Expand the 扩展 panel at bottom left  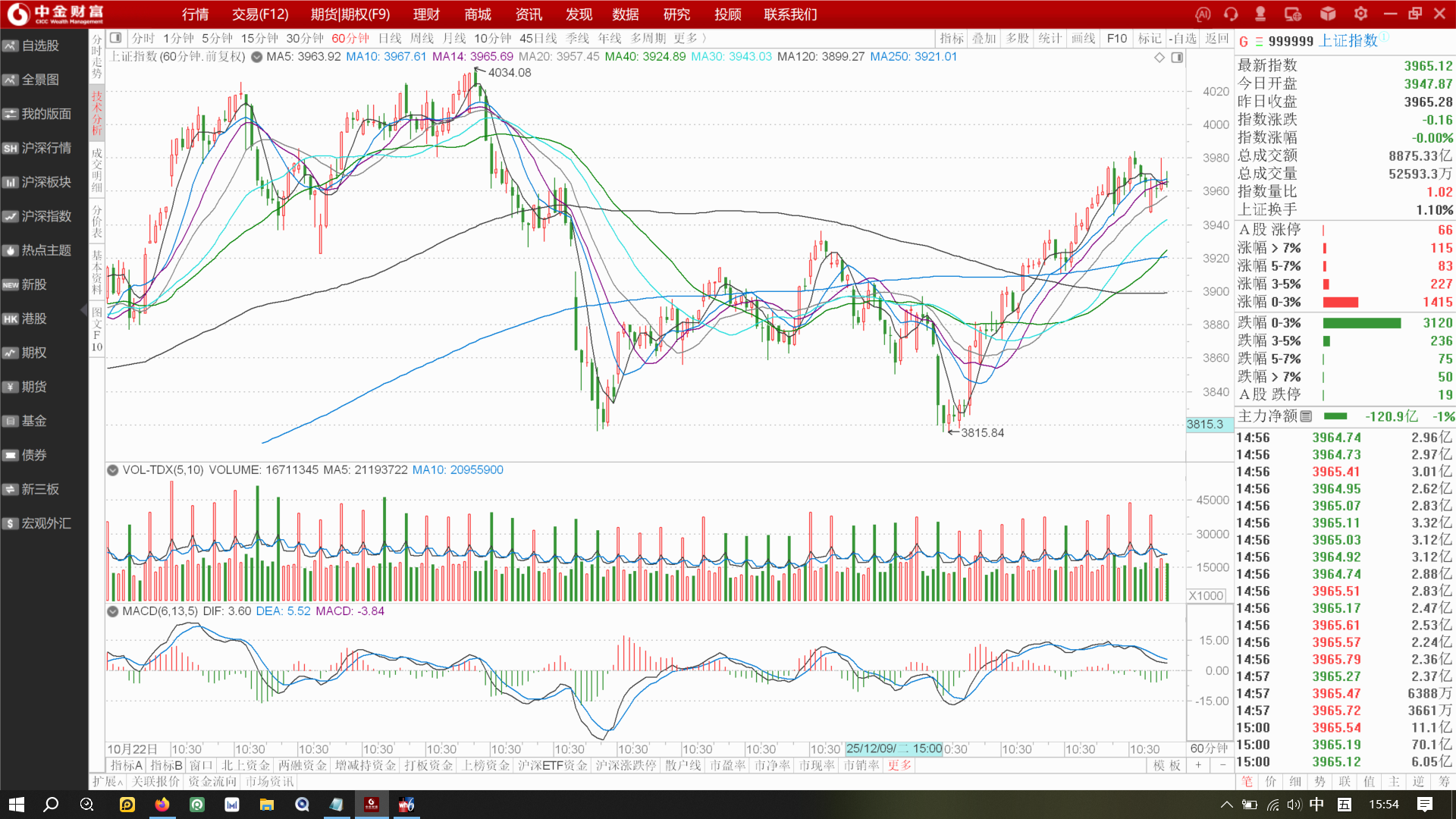point(107,781)
